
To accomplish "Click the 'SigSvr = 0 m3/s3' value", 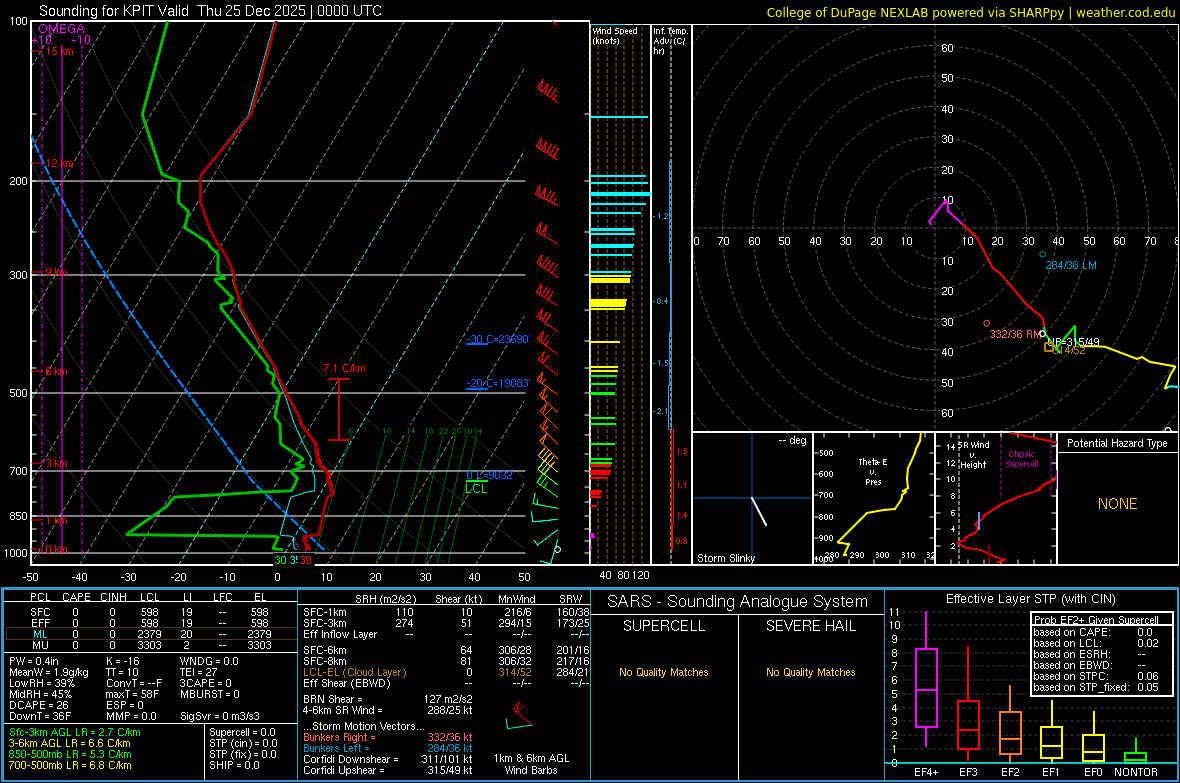I will point(220,716).
